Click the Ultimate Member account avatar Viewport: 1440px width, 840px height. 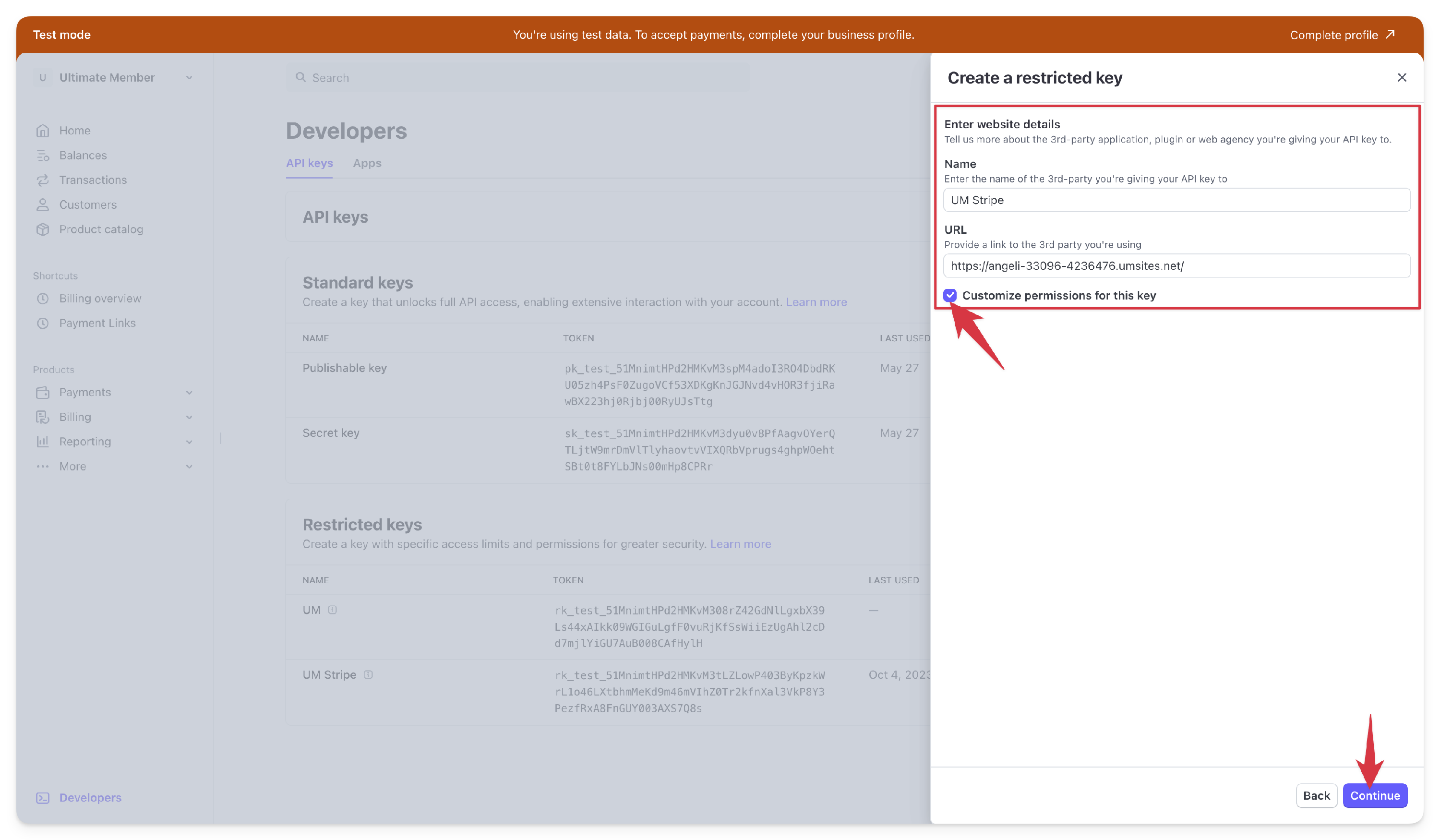pos(42,77)
